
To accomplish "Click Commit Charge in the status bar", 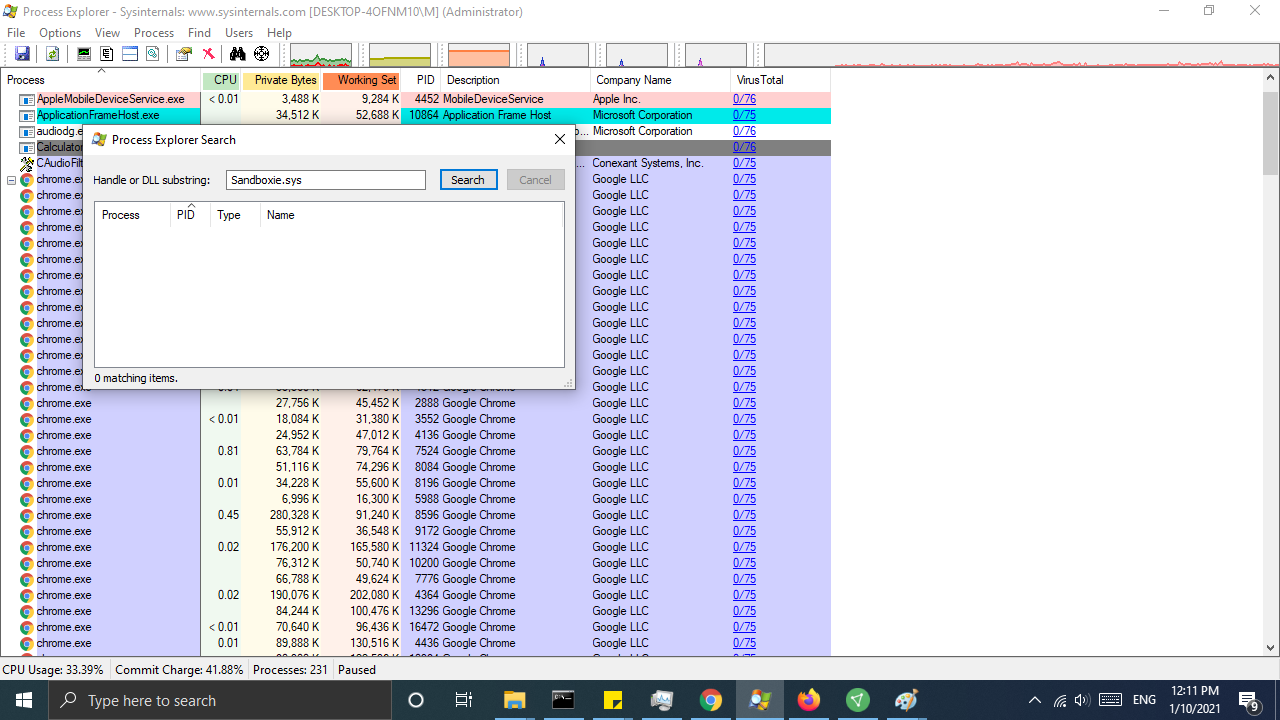I will pyautogui.click(x=178, y=670).
